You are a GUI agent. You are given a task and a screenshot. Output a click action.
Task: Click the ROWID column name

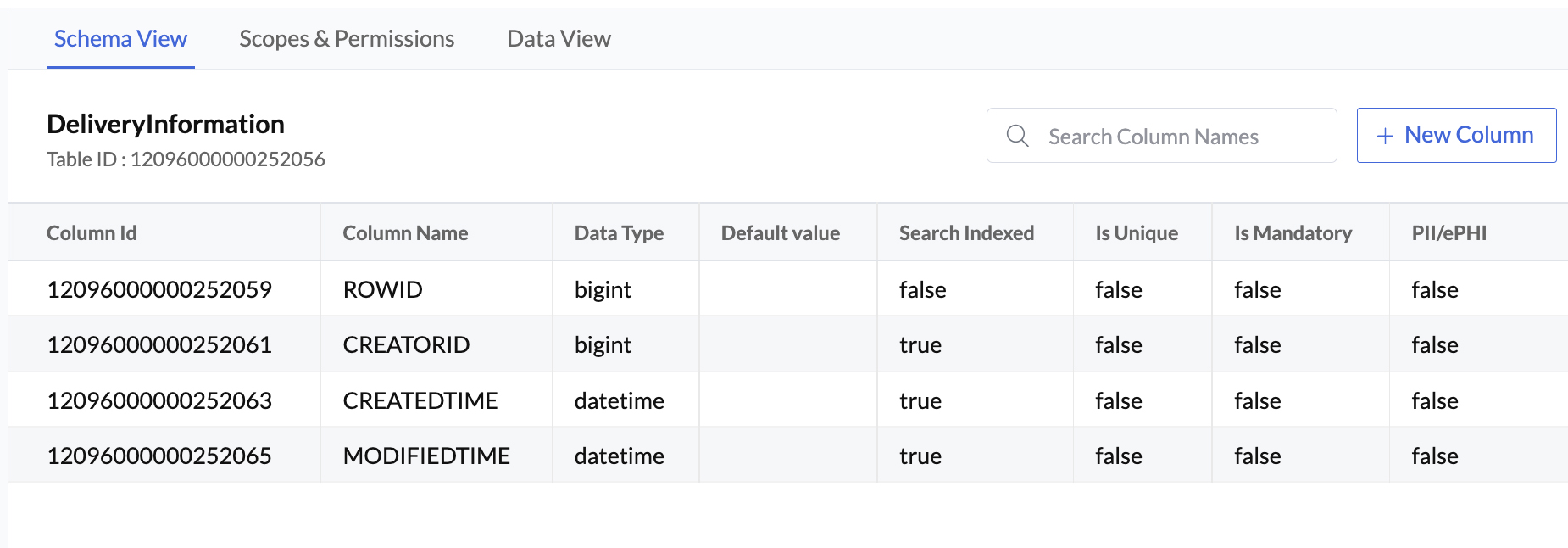[x=382, y=289]
